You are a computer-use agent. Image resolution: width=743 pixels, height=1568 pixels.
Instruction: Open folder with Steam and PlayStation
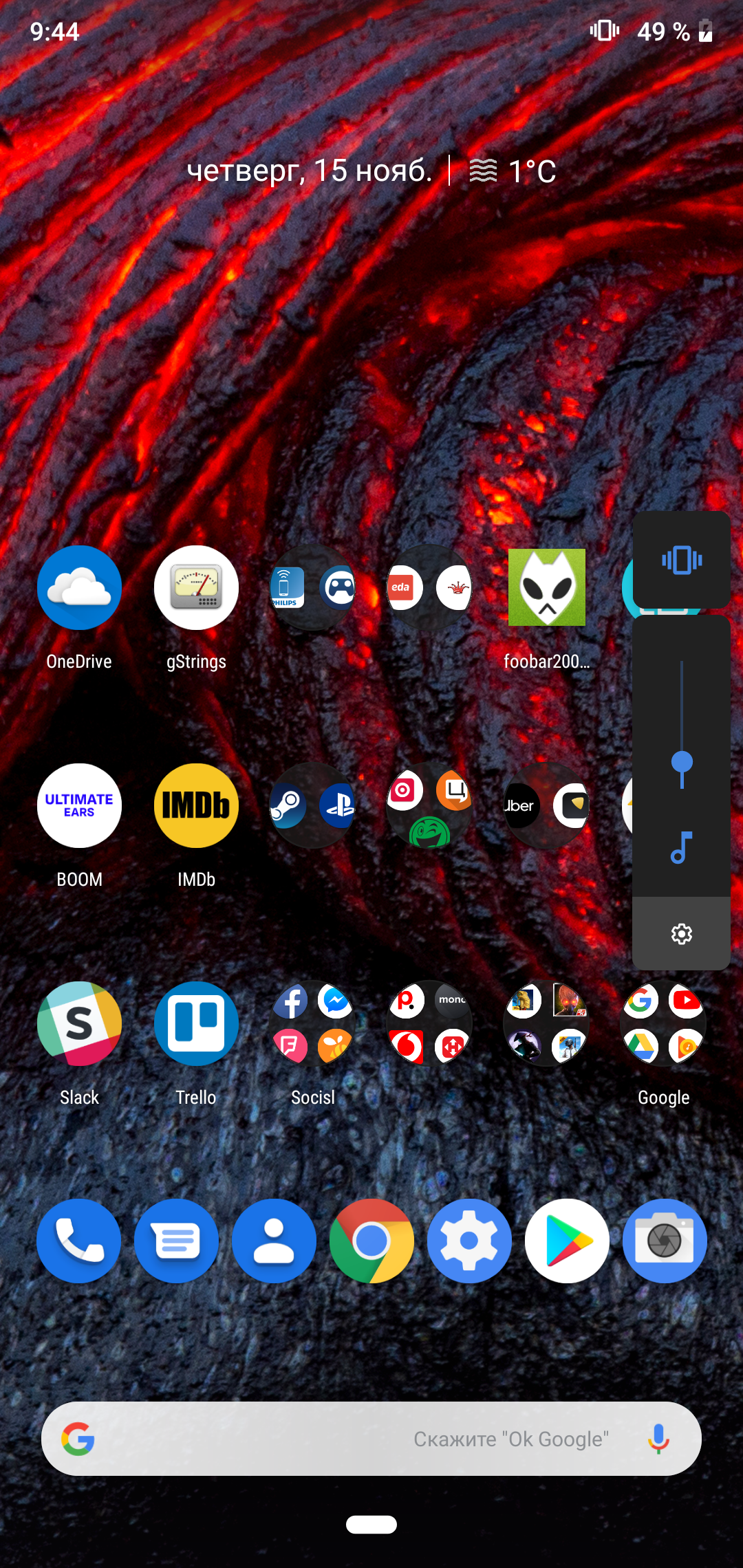(x=313, y=806)
